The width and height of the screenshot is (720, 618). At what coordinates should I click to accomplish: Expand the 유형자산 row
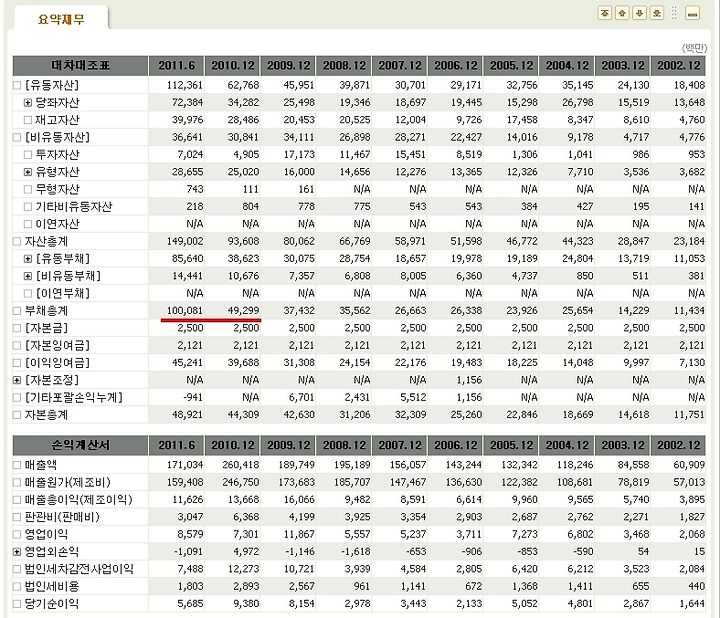tap(28, 172)
